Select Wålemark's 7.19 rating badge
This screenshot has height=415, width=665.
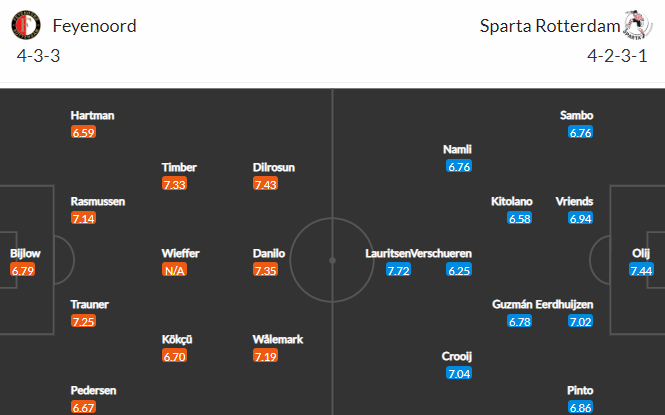coord(265,356)
